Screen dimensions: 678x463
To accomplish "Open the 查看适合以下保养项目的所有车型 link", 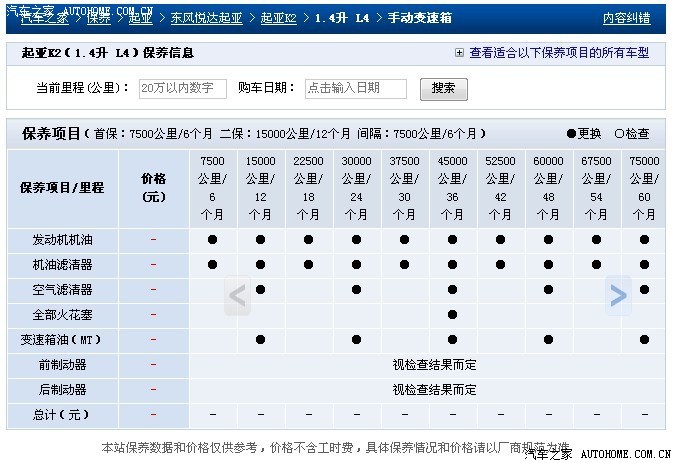I will coord(559,53).
